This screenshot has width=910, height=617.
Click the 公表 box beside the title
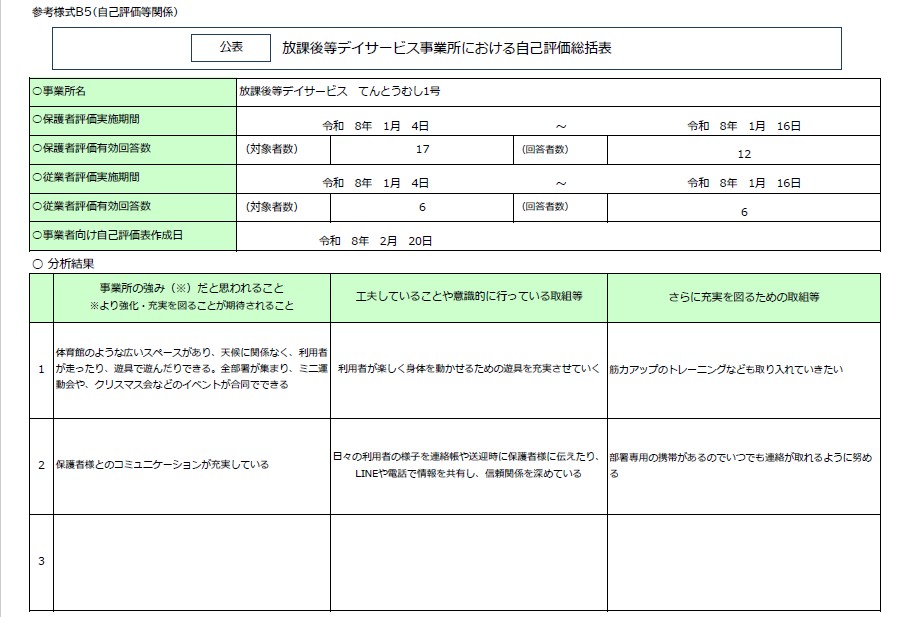tap(230, 47)
